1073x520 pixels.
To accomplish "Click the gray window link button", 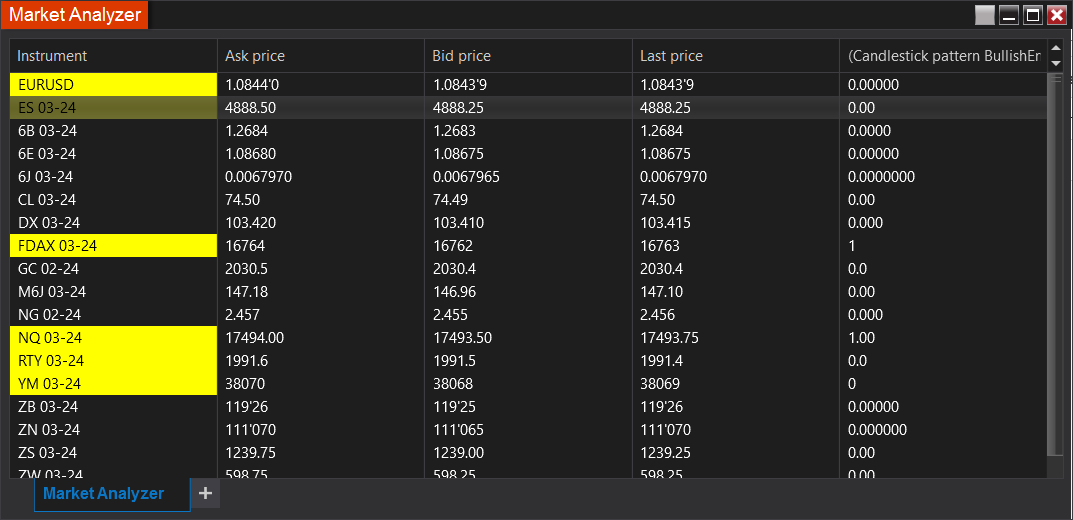I will [985, 15].
